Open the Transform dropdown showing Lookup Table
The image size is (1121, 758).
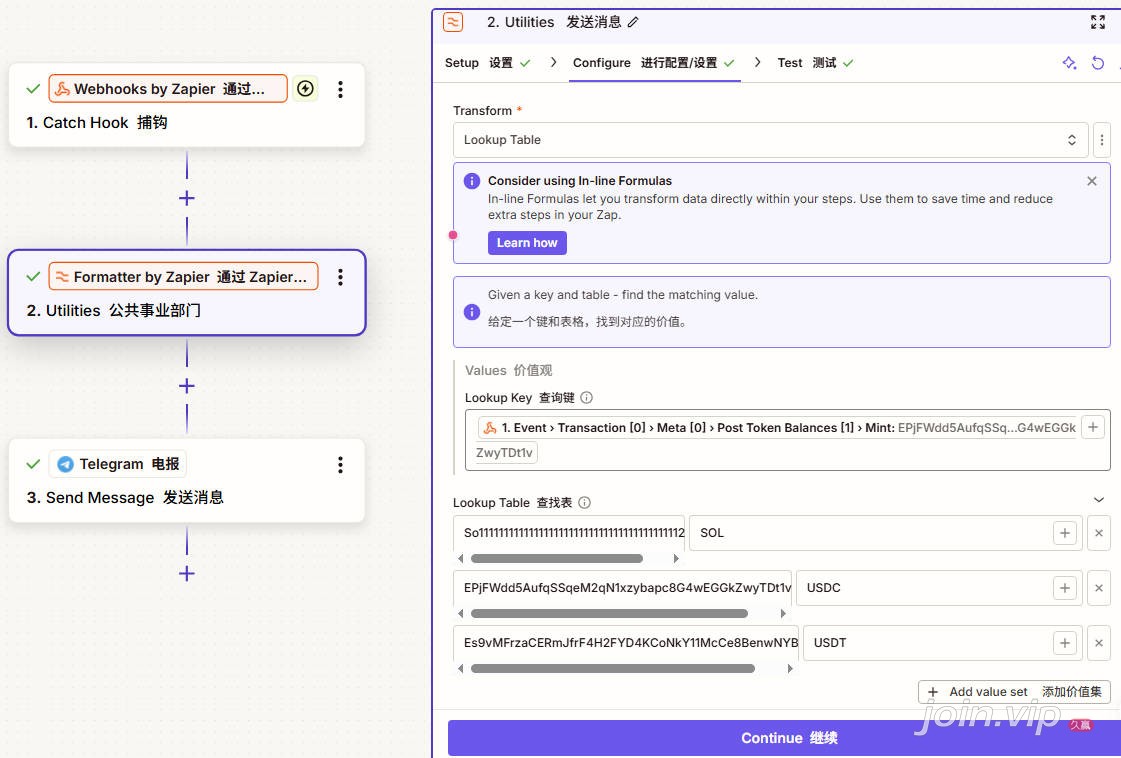pos(771,140)
